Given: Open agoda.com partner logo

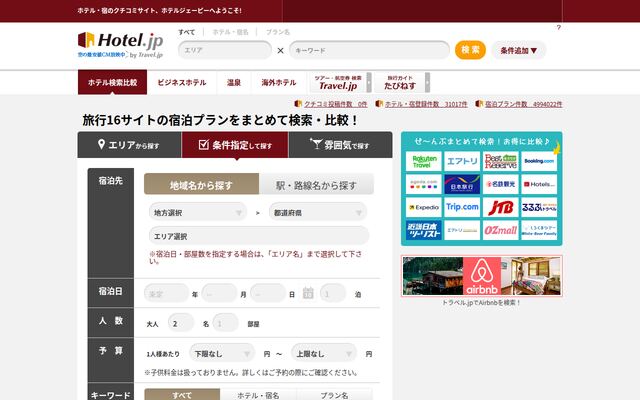Looking at the screenshot, I should coord(424,184).
